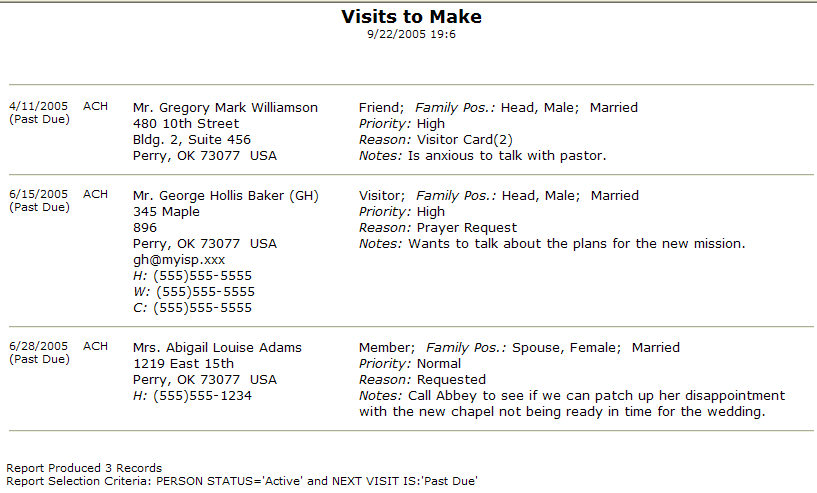Open the gh@myisp.xxx email address
This screenshot has height=493, width=817.
pos(179,260)
